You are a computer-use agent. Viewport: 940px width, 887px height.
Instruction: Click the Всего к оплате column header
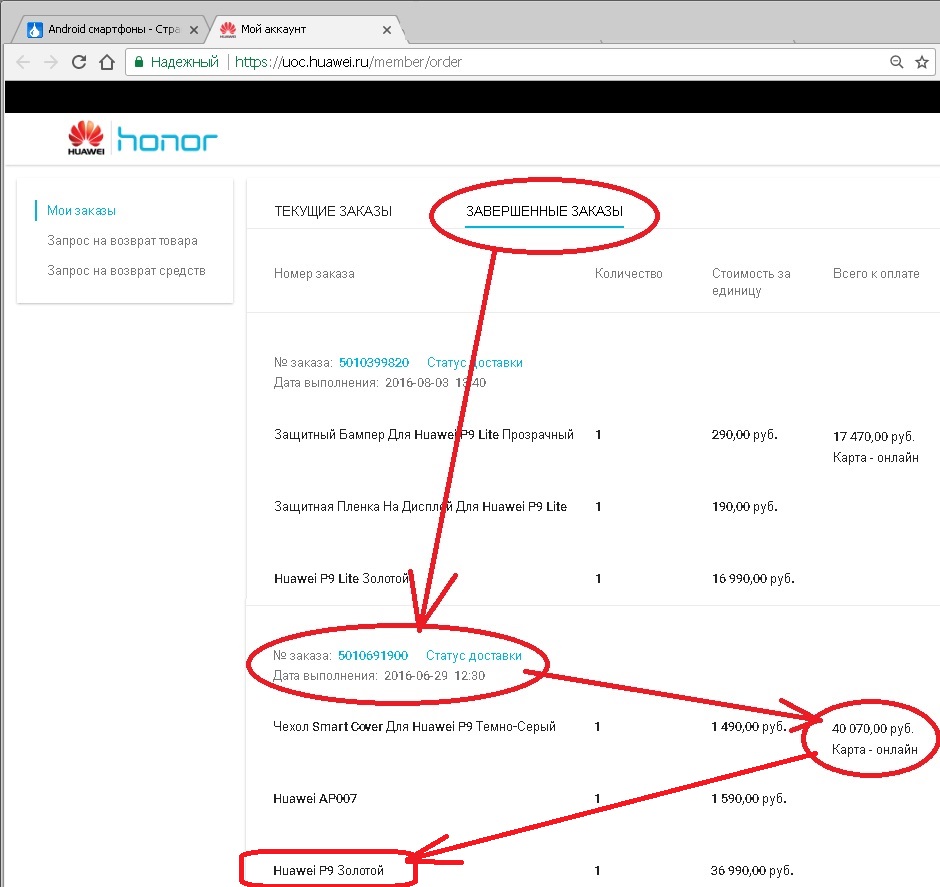click(x=876, y=273)
